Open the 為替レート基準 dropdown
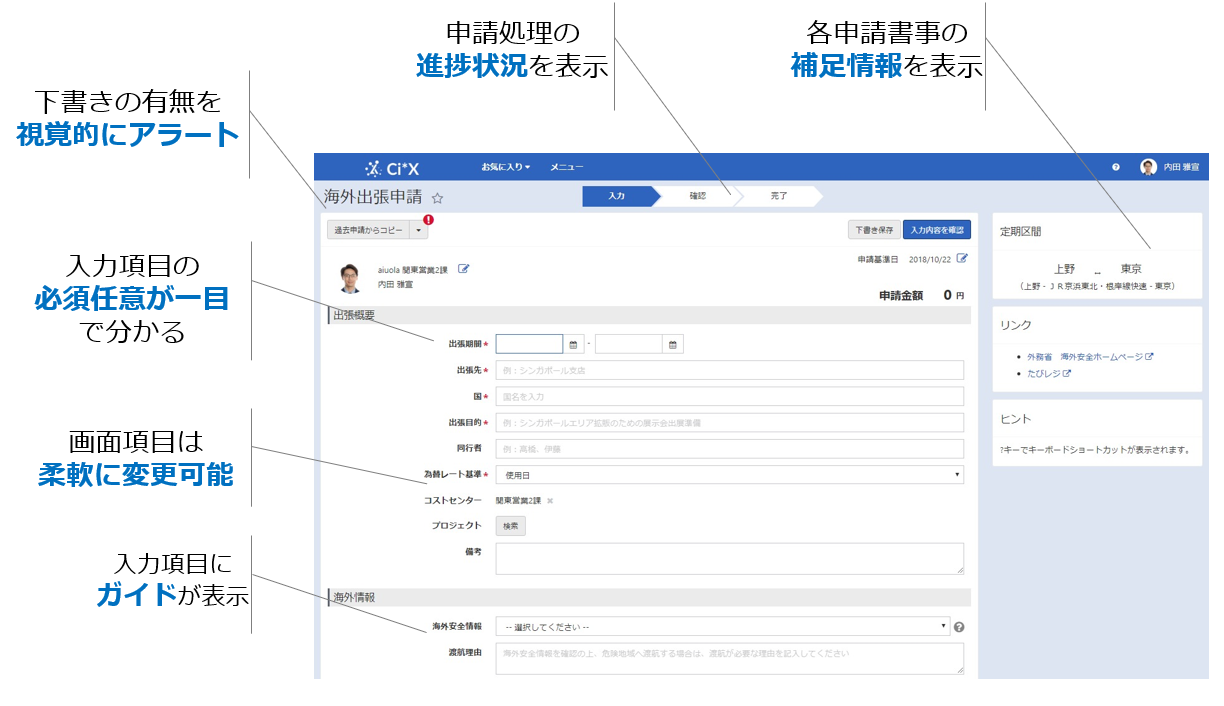The width and height of the screenshot is (1224, 706). pos(729,475)
